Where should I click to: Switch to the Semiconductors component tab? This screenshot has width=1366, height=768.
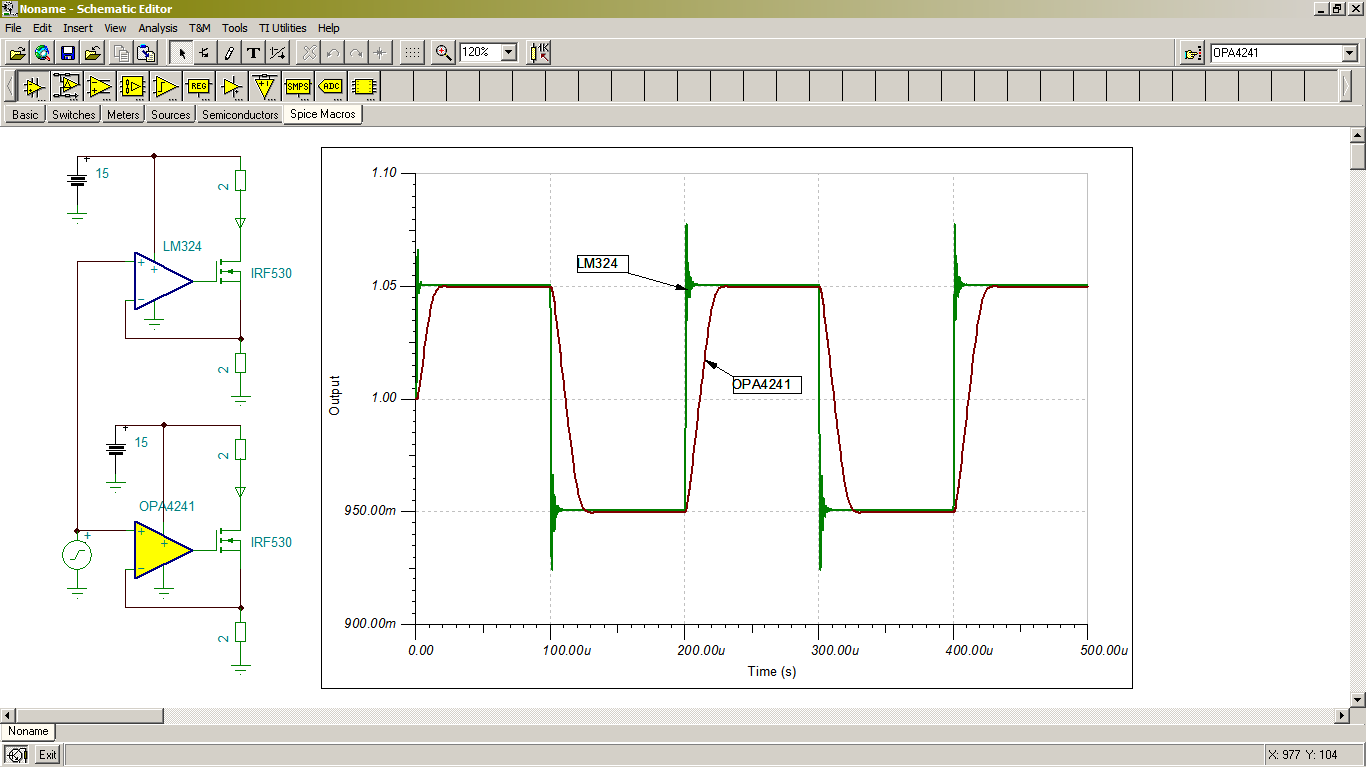click(240, 115)
